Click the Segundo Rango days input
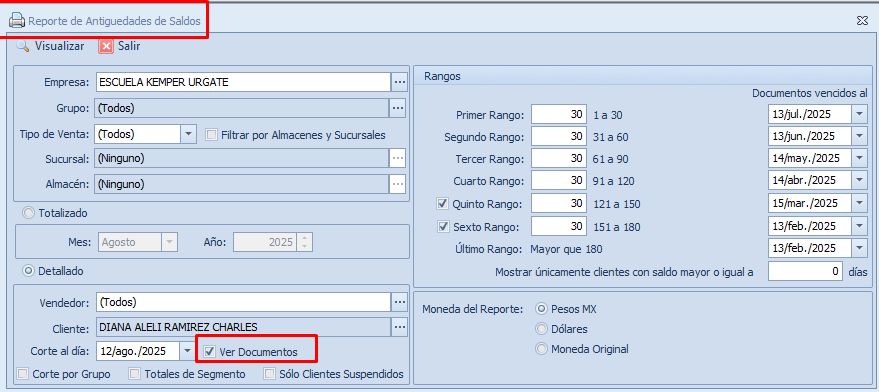 [559, 136]
